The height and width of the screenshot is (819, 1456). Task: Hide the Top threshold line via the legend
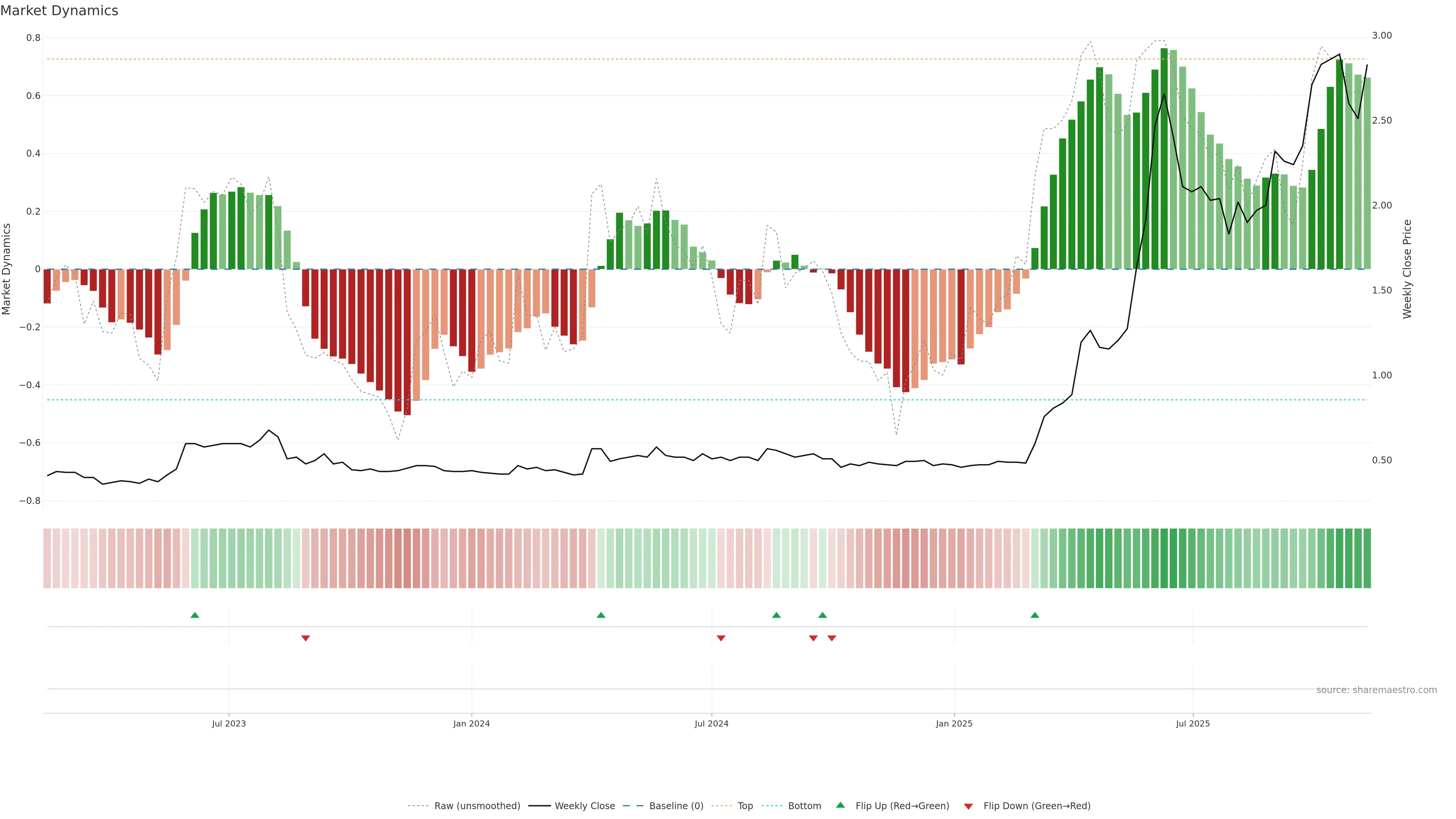745,806
